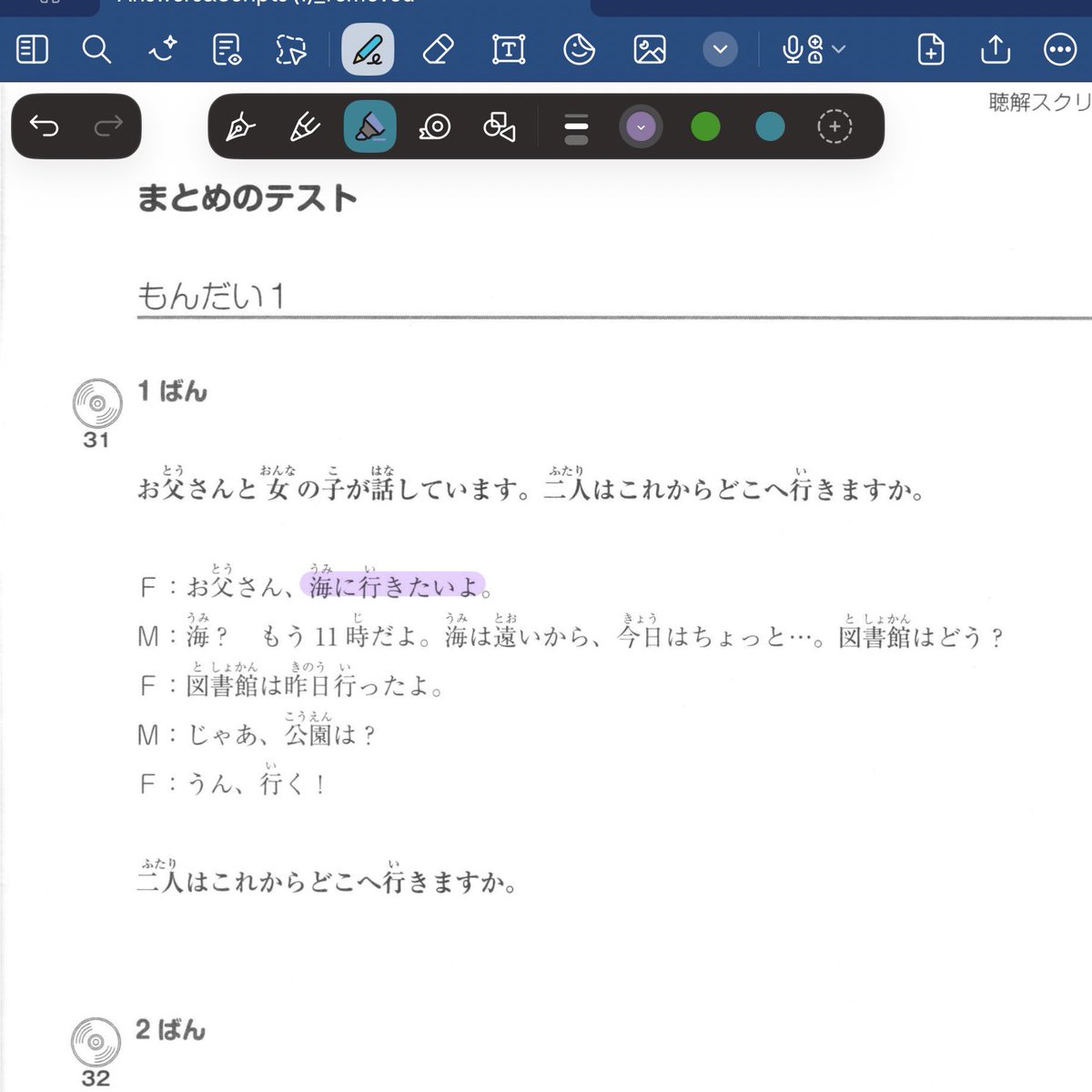Tap the bottom question 二人はこれからどこへ行きますか

(326, 881)
